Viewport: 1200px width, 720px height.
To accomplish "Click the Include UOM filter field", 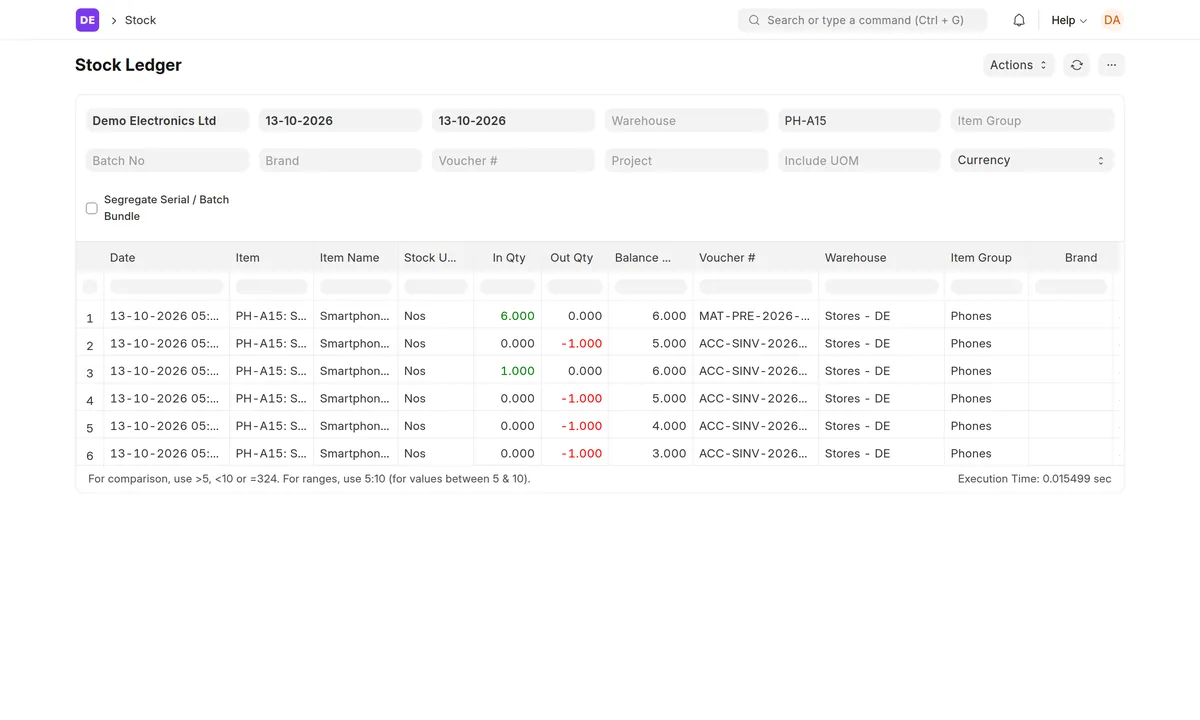I will pos(859,160).
